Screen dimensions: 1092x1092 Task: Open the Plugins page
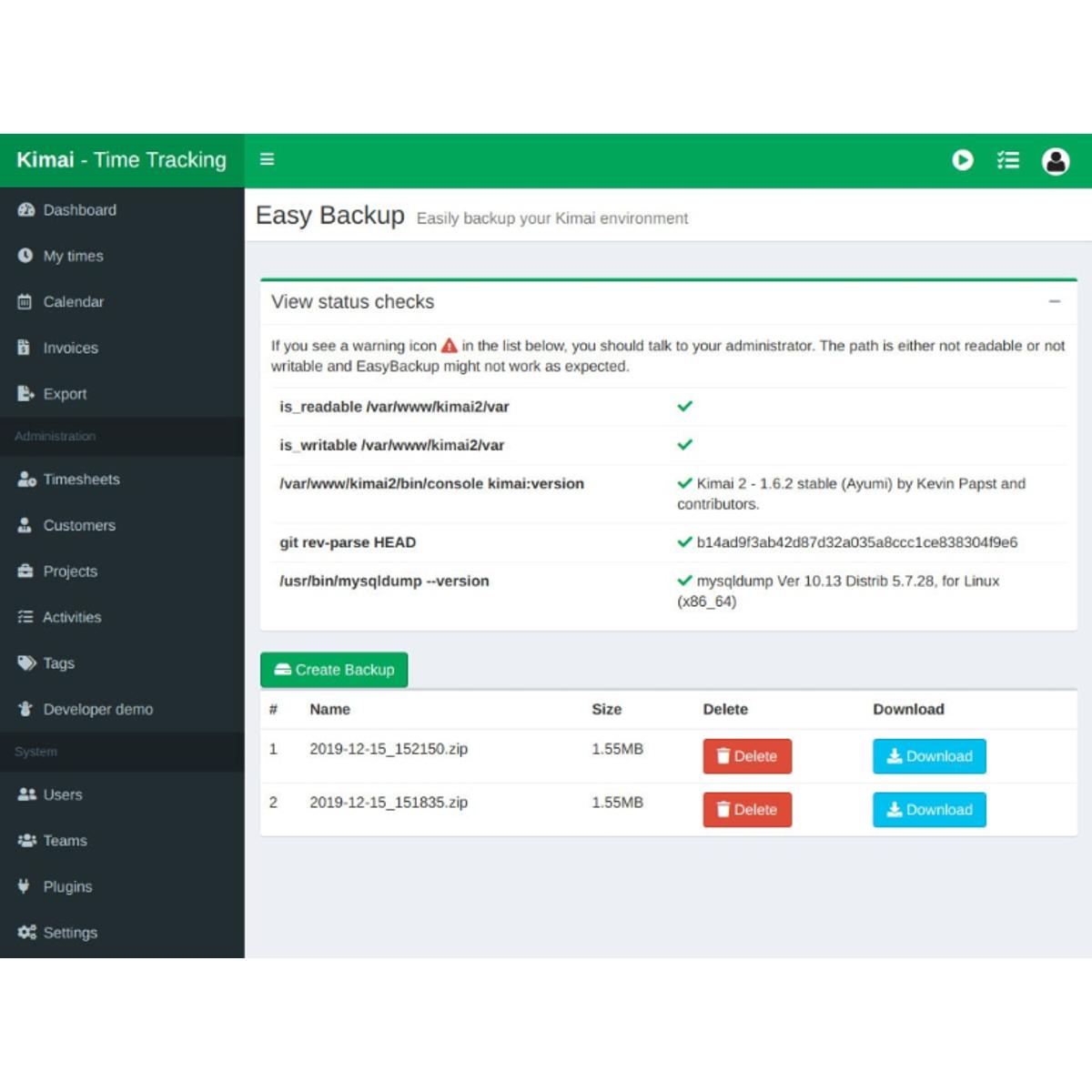pos(122,886)
